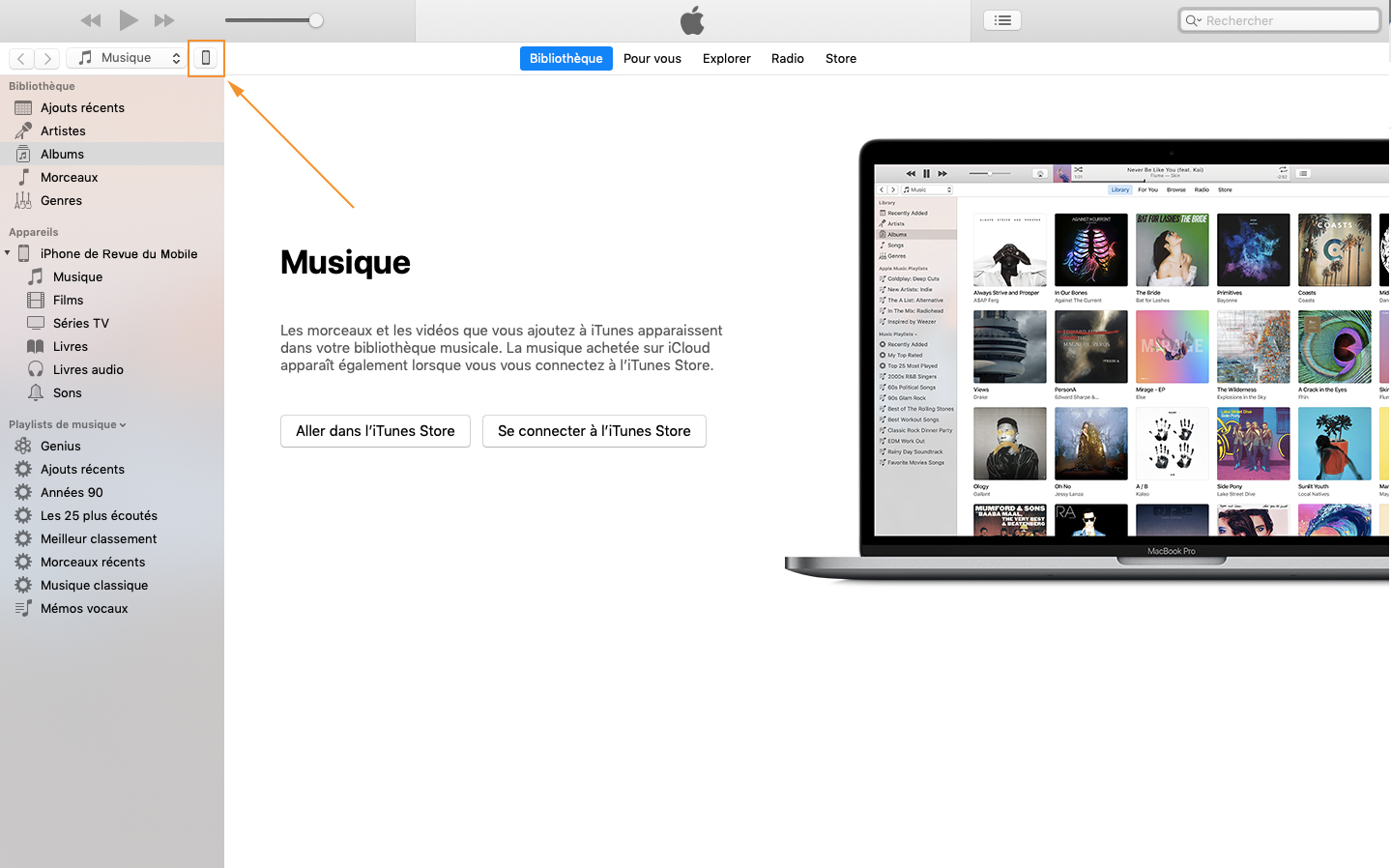Click the Genius atom icon
The height and width of the screenshot is (868, 1391).
tap(23, 446)
